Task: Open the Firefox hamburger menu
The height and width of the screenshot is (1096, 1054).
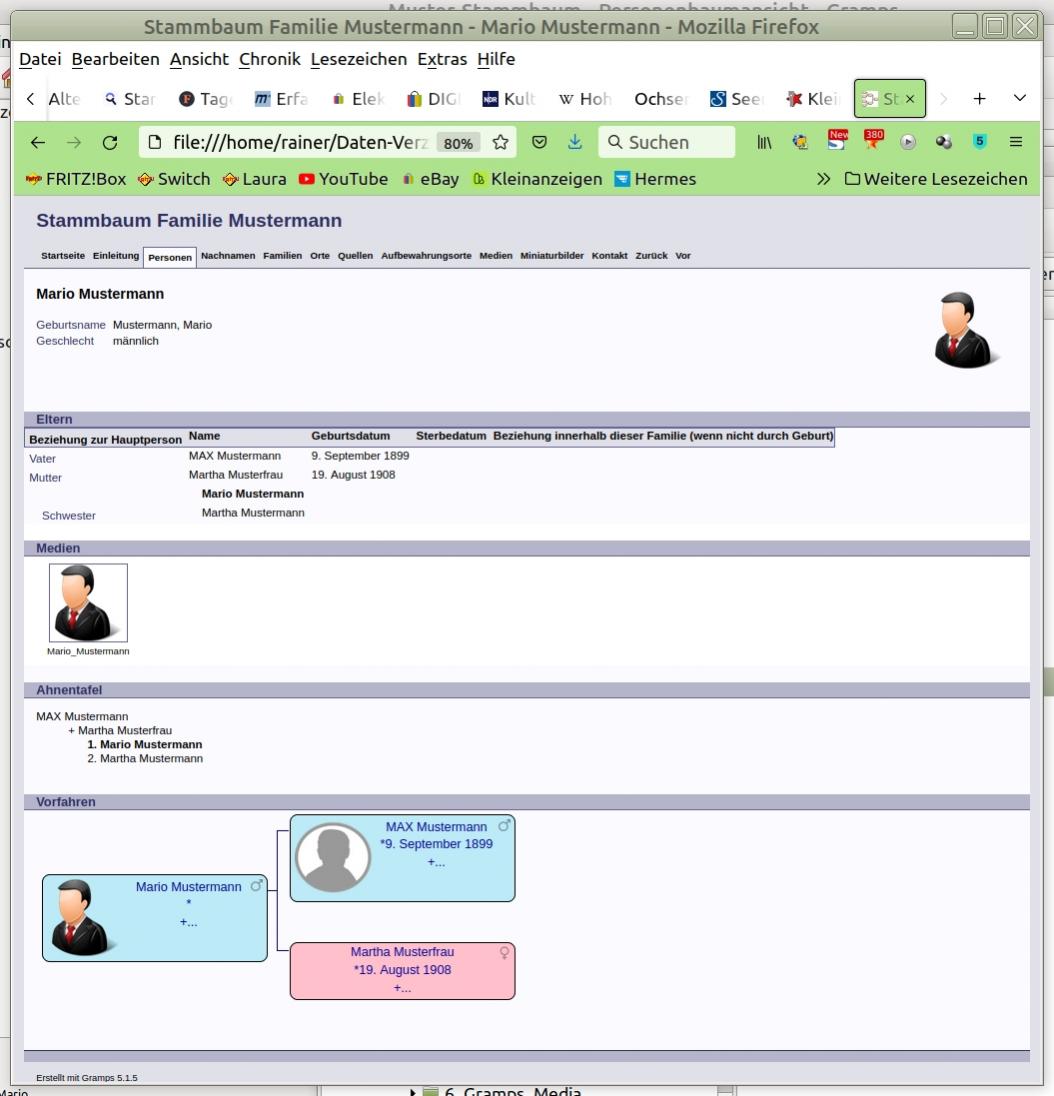Action: pos(1016,143)
